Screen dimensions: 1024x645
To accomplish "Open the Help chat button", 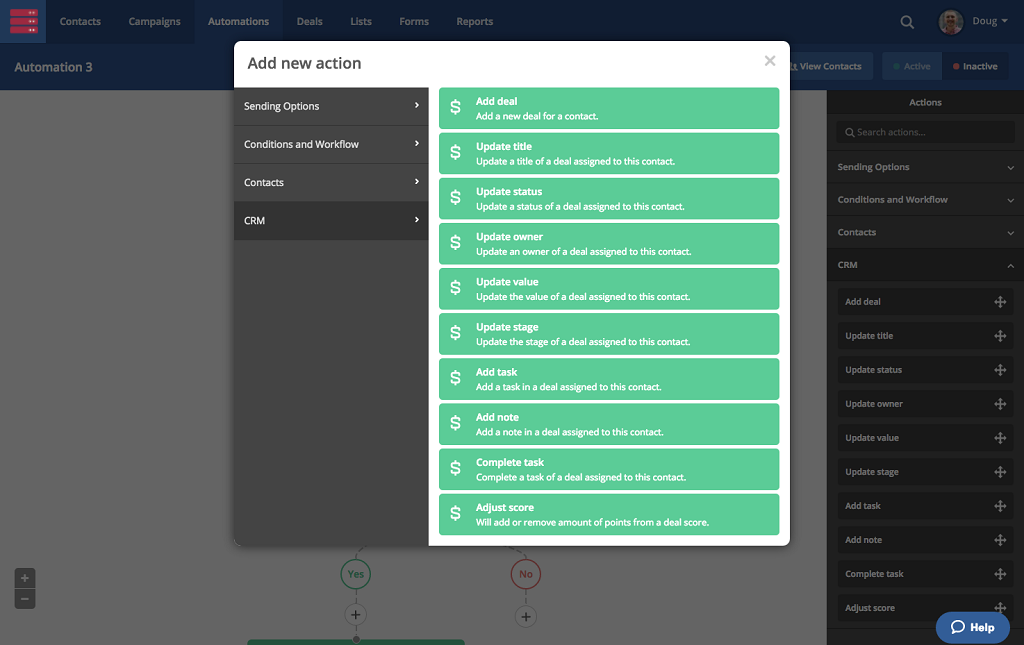I will click(x=973, y=627).
